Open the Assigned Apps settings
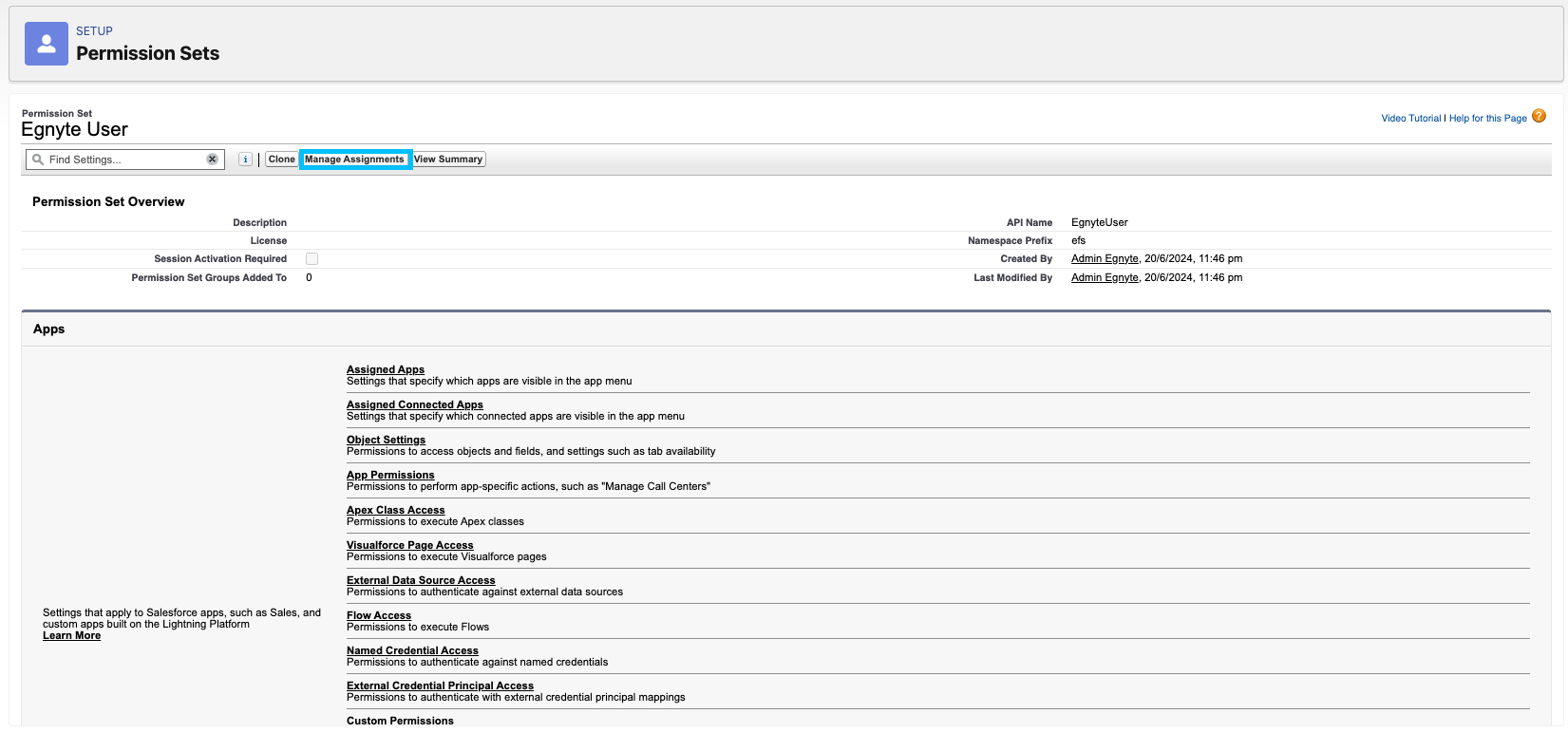Image resolution: width=1568 pixels, height=733 pixels. pos(386,369)
